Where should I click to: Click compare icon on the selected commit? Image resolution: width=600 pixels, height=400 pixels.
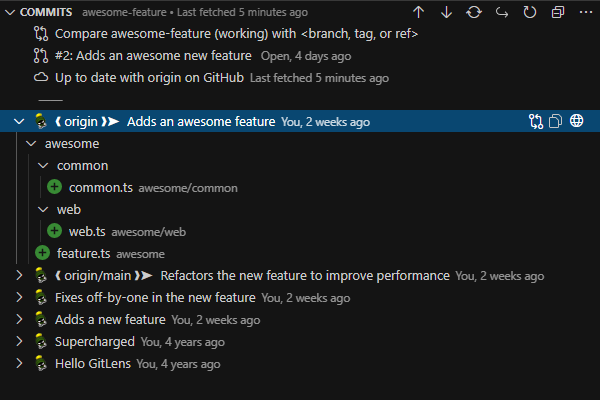[x=536, y=122]
